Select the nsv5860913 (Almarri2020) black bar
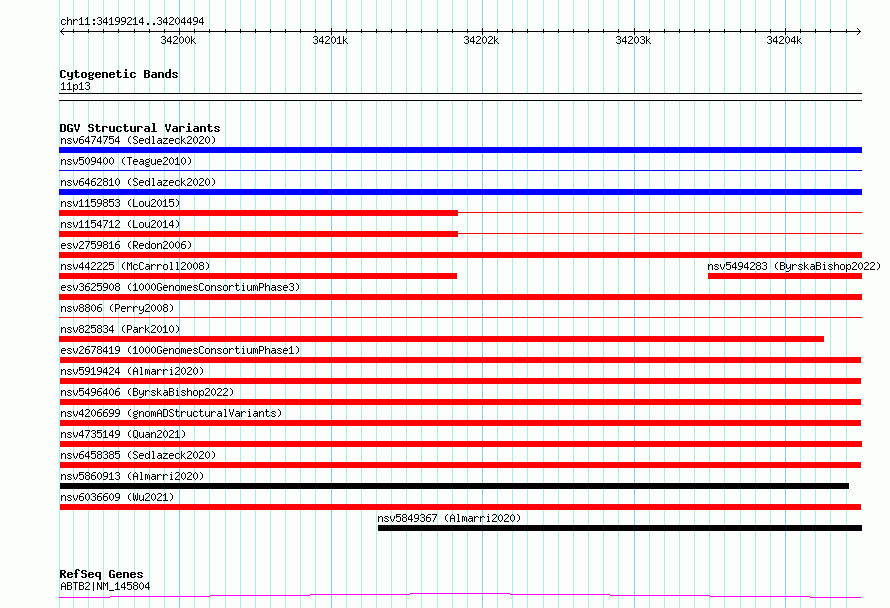 pyautogui.click(x=454, y=486)
